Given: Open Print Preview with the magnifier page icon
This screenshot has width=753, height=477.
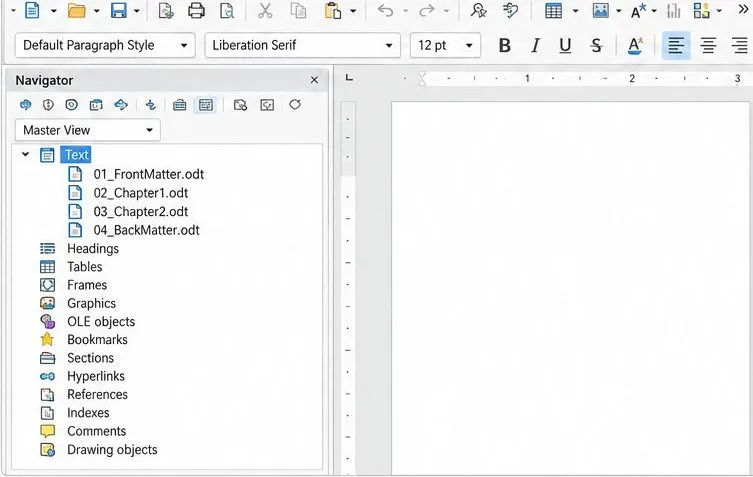Looking at the screenshot, I should [227, 10].
